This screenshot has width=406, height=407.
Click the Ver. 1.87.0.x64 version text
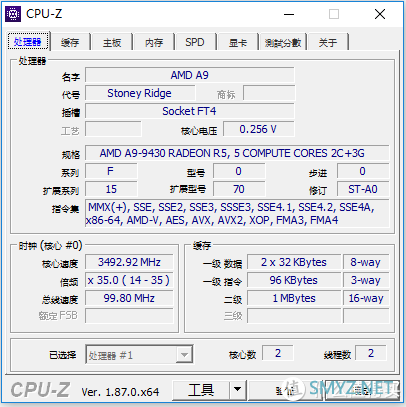click(120, 392)
